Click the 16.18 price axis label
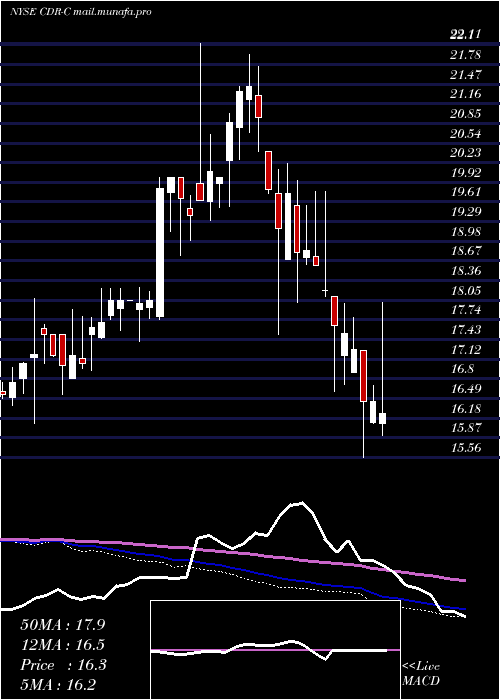The image size is (500, 700). click(466, 408)
